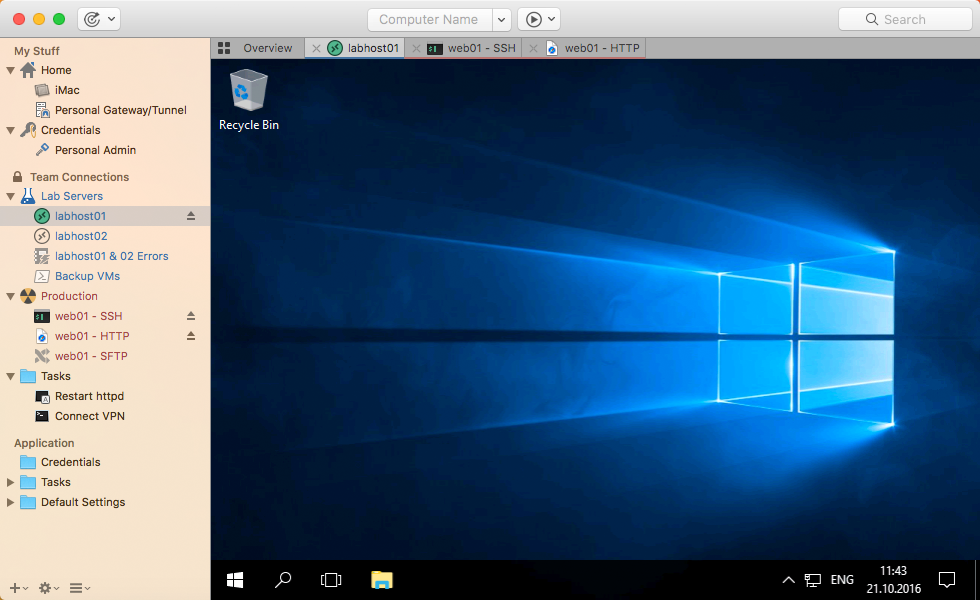980x600 pixels.
Task: Collapse the Production group
Action: coord(11,297)
